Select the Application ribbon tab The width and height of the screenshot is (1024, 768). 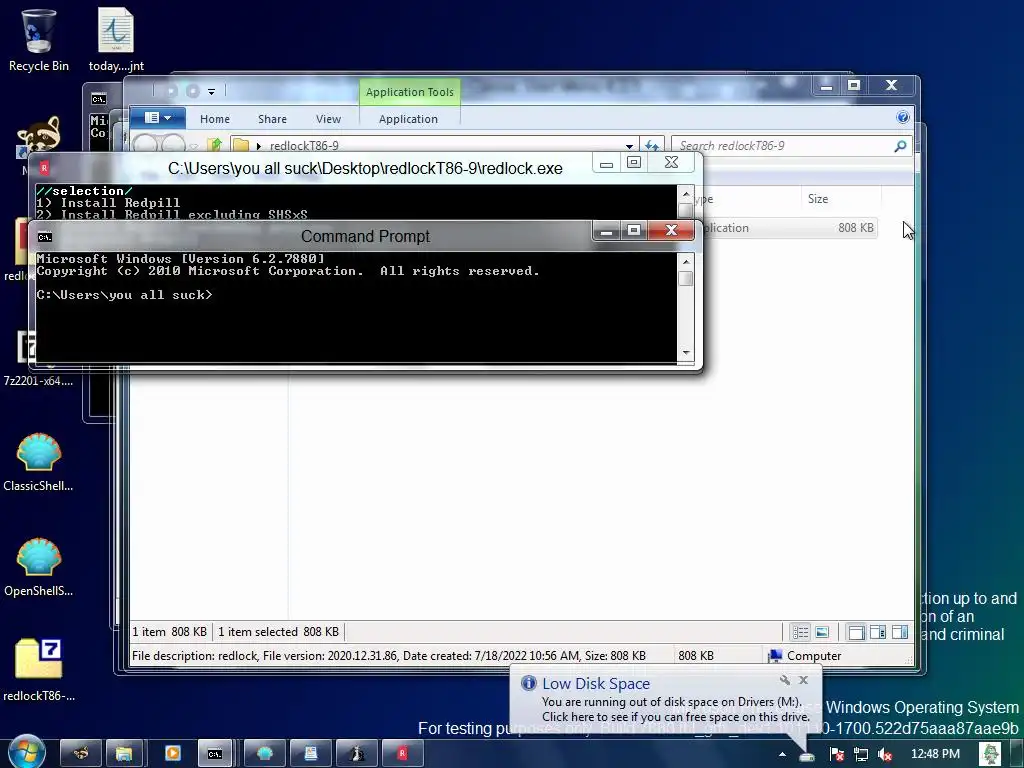408,119
